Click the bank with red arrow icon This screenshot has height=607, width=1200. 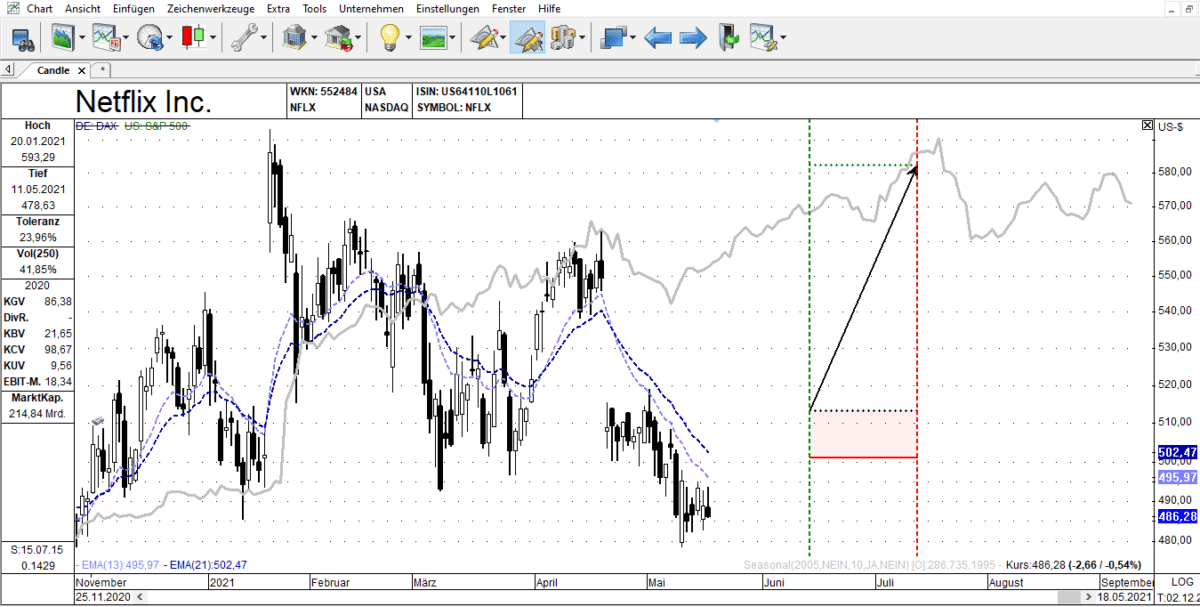pos(339,39)
